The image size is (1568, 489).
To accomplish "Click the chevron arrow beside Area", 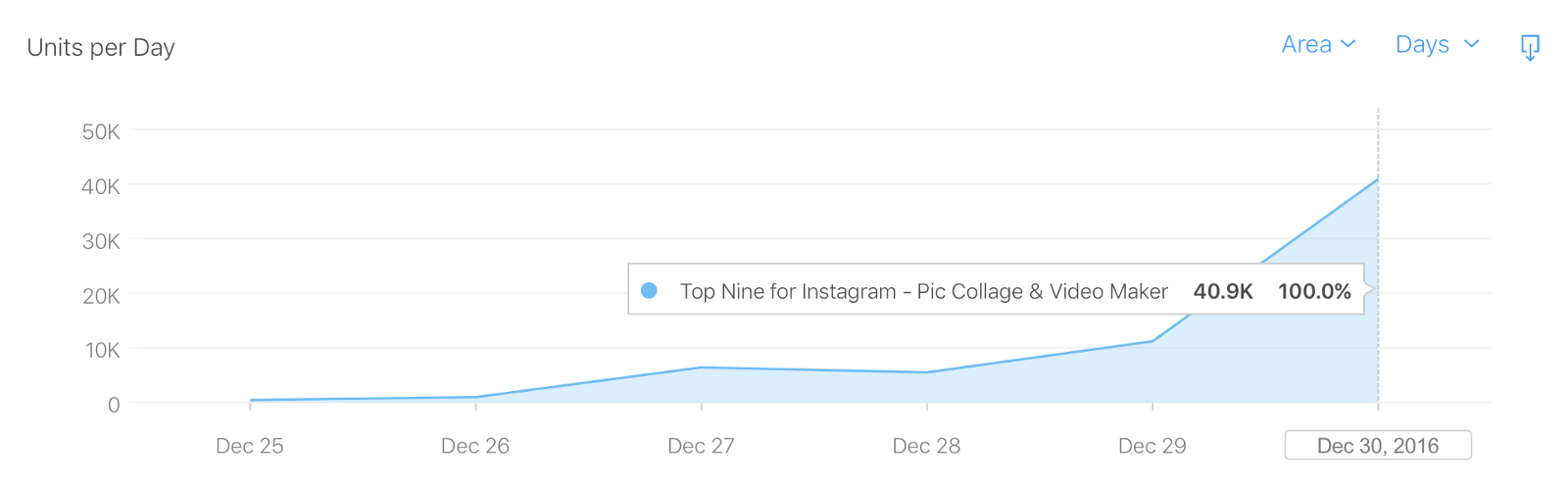I will (x=1348, y=44).
